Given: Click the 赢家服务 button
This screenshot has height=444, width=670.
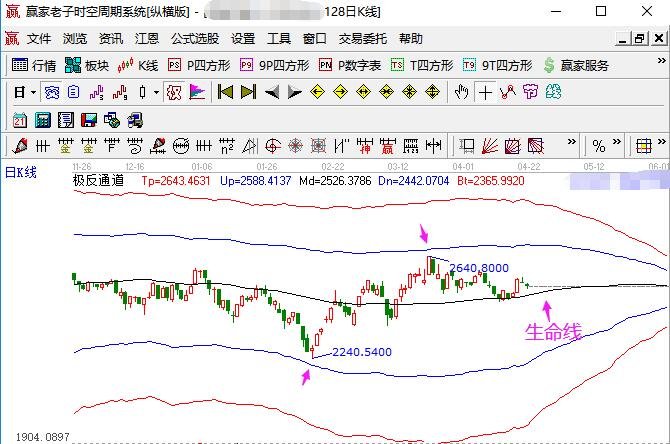Looking at the screenshot, I should click(576, 65).
